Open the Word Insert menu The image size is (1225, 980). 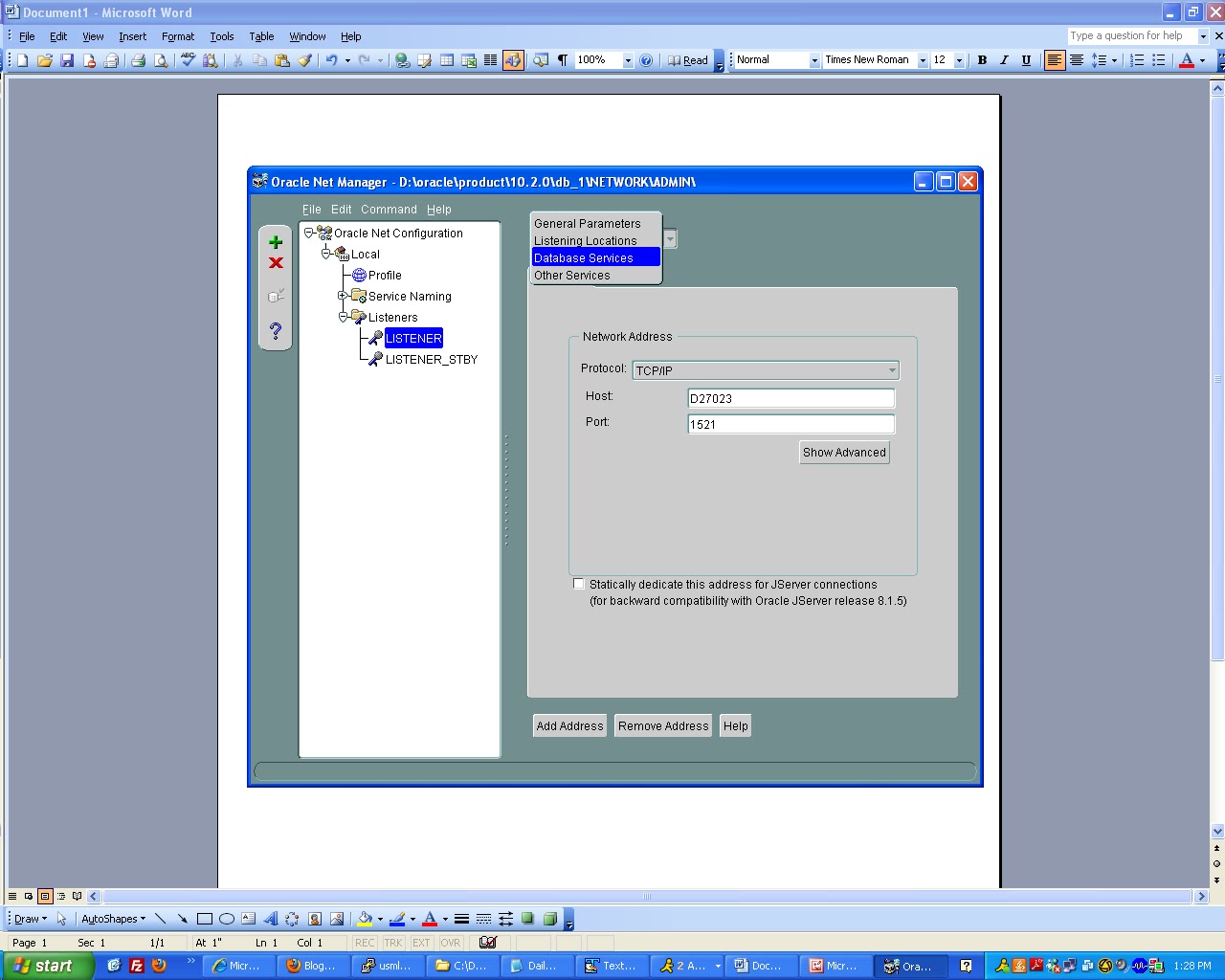[132, 36]
